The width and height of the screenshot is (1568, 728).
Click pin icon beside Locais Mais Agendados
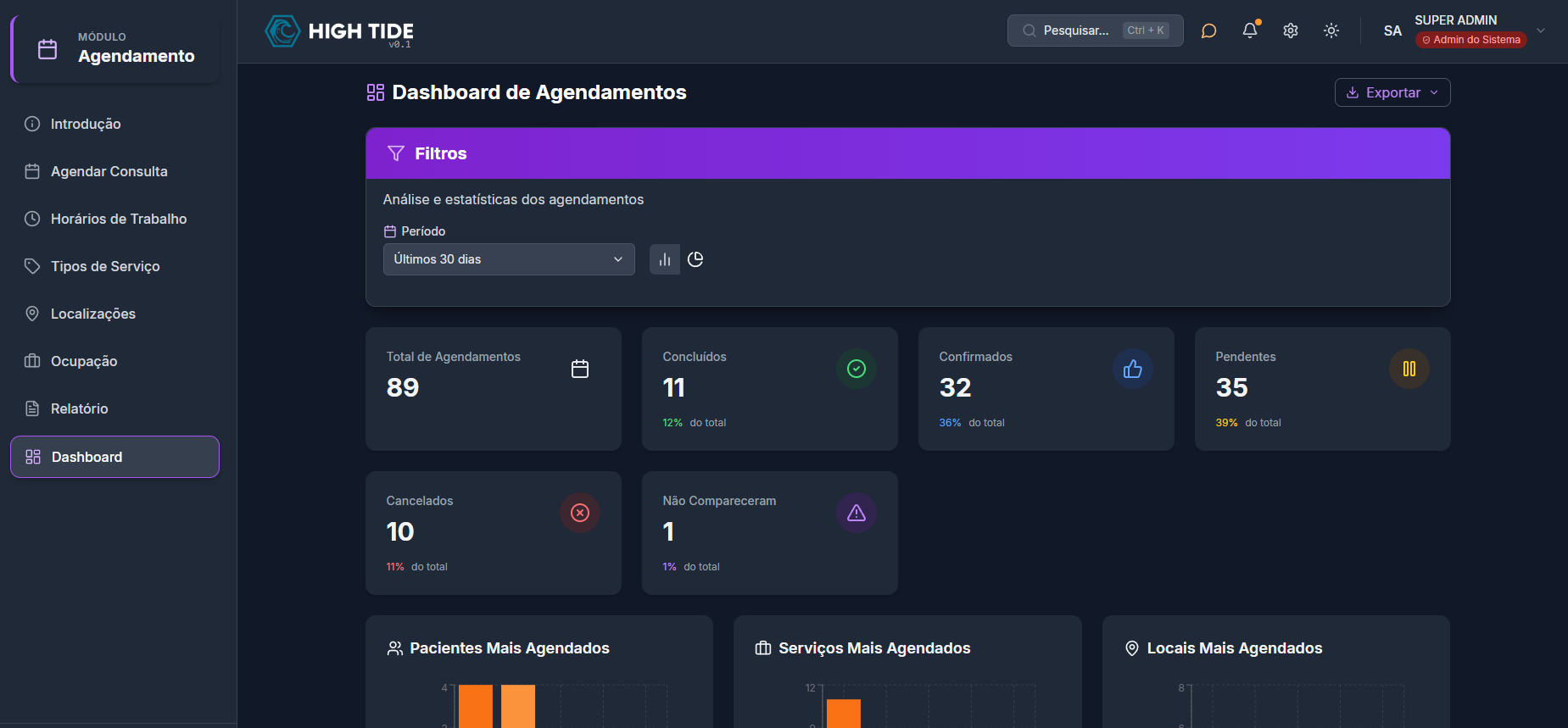1132,648
